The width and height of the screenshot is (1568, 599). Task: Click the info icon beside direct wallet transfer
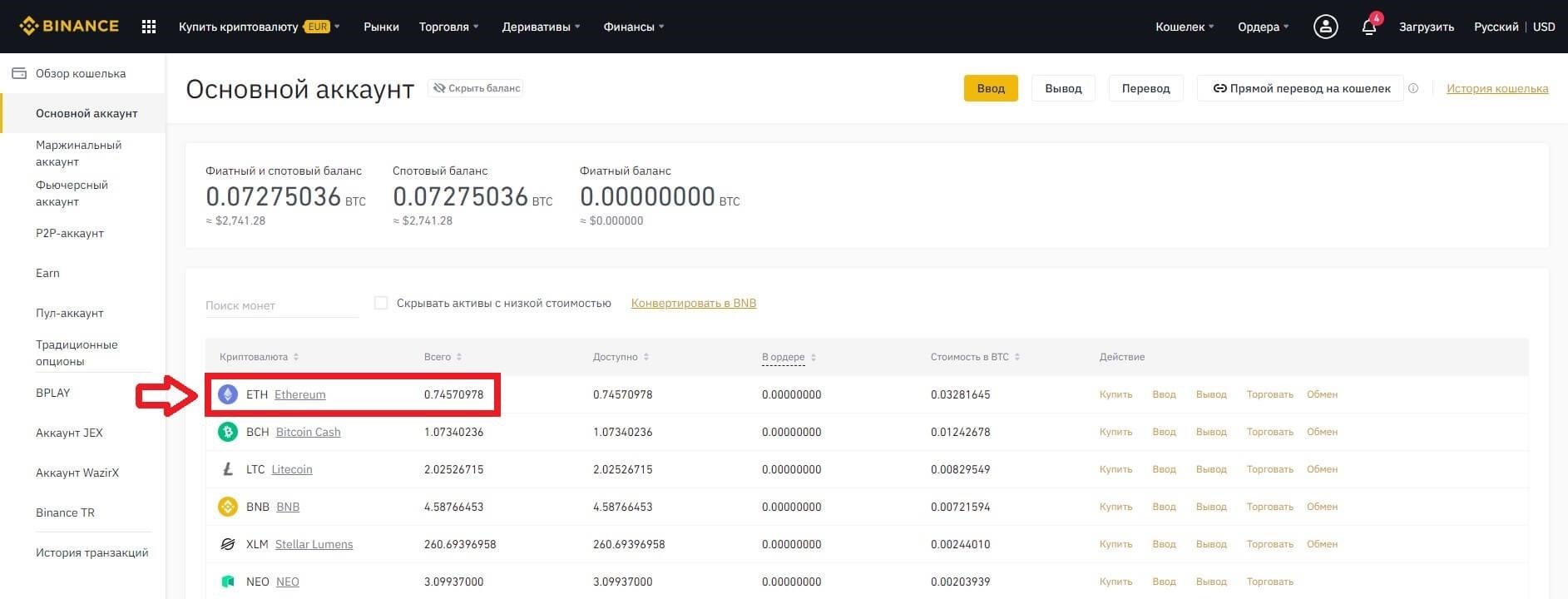pyautogui.click(x=1413, y=88)
